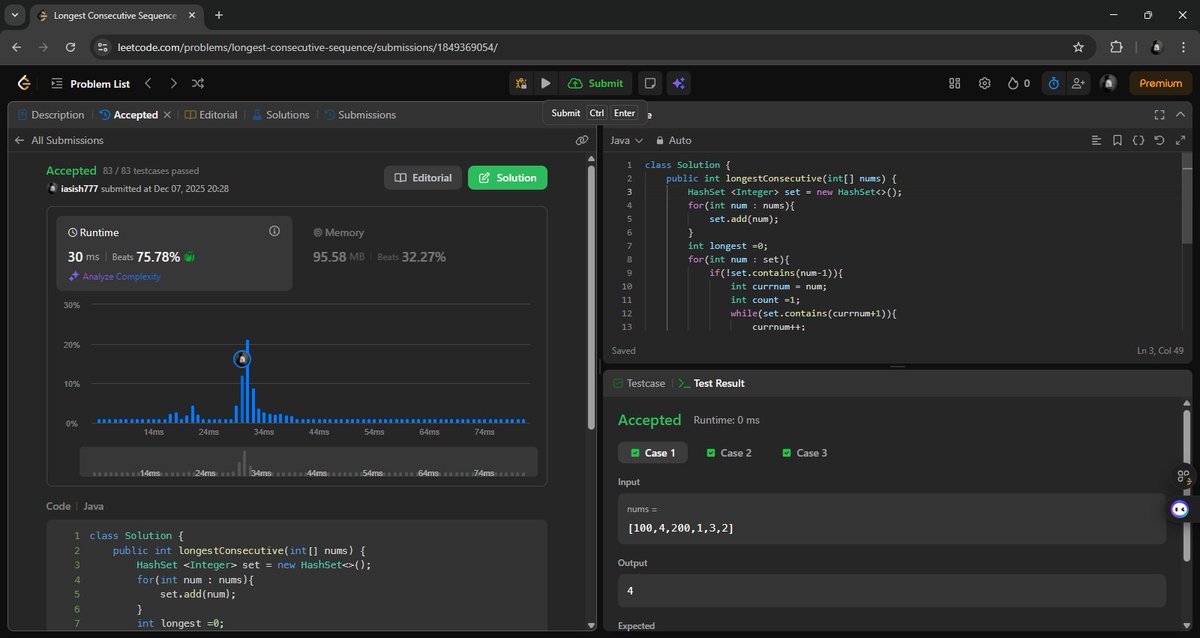Select Case 2 in Testcase panel

[729, 452]
